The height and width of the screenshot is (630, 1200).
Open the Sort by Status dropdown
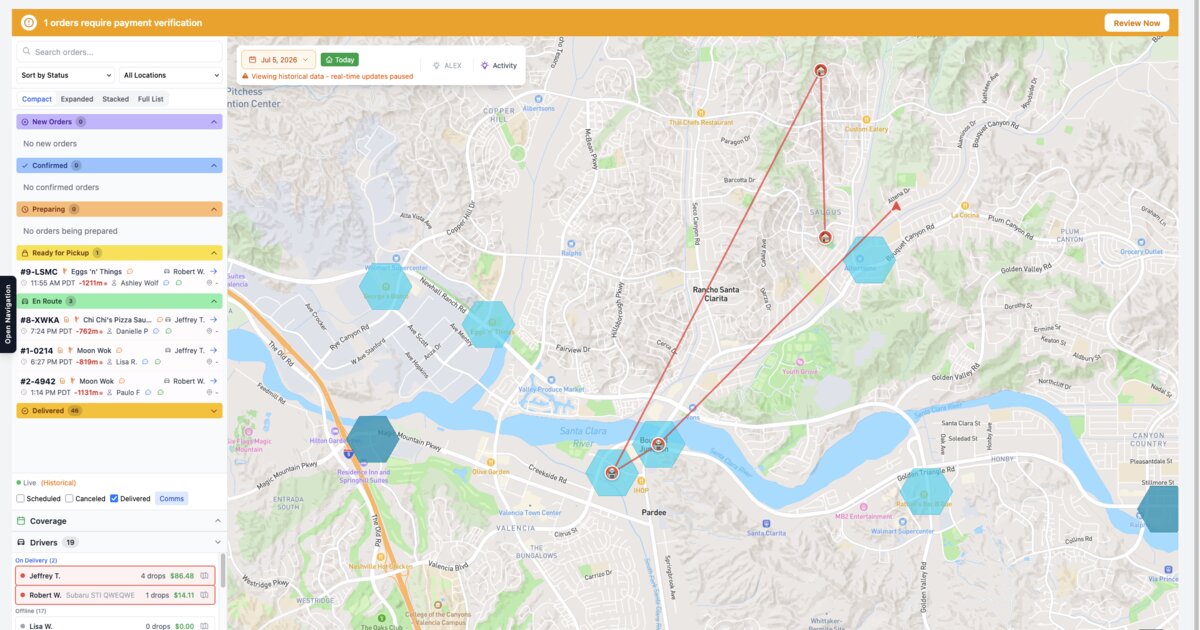coord(66,75)
